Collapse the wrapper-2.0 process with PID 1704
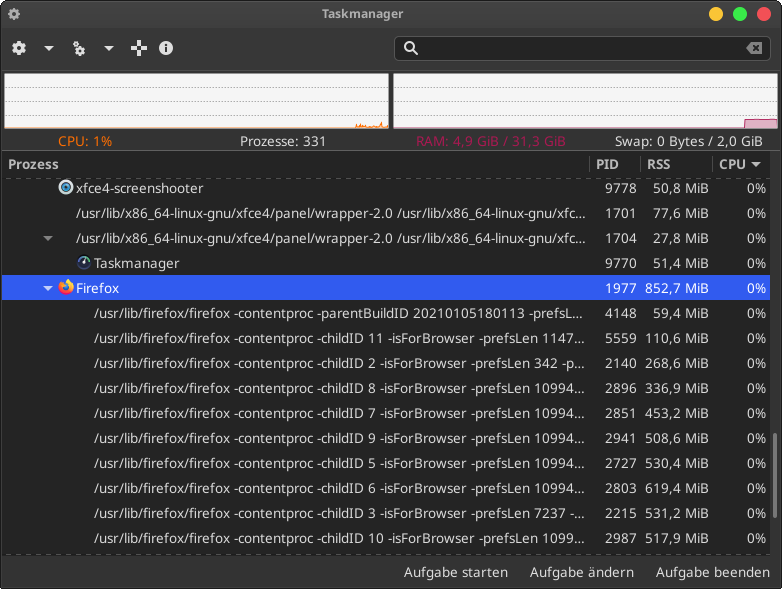 pyautogui.click(x=48, y=238)
